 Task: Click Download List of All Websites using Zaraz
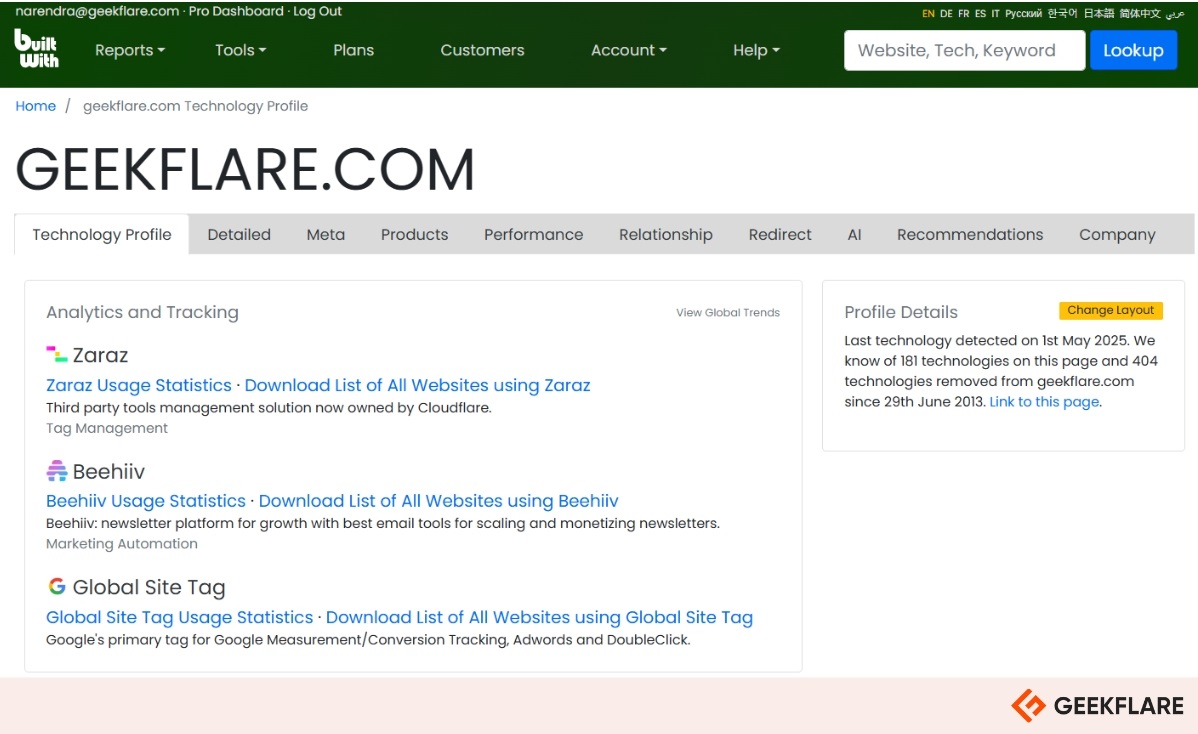point(417,385)
